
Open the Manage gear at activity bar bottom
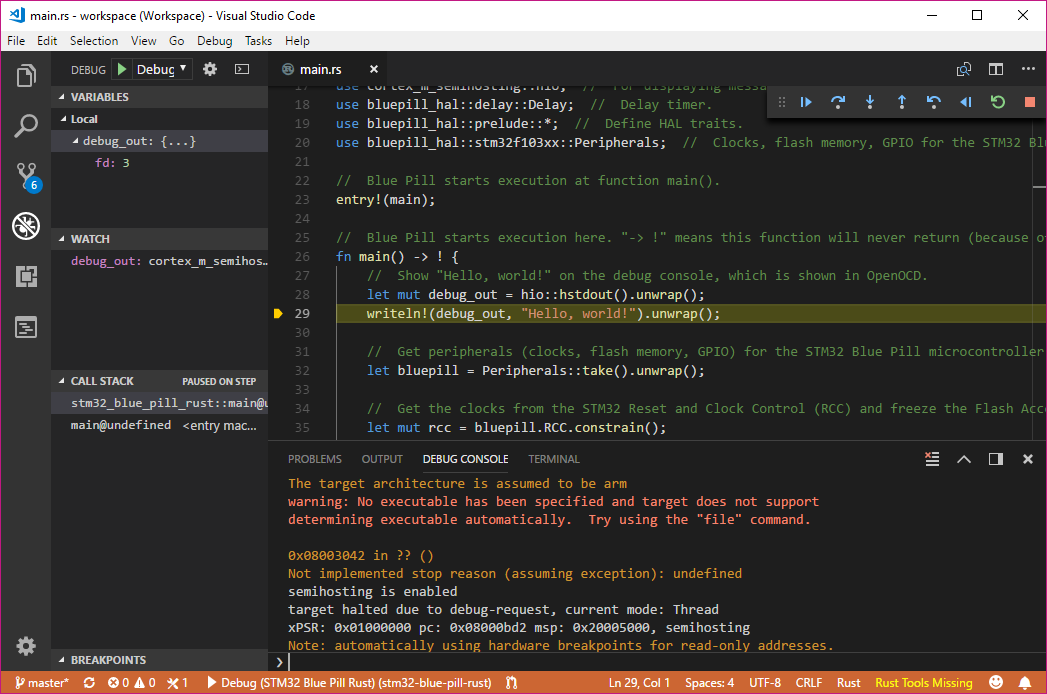(26, 646)
